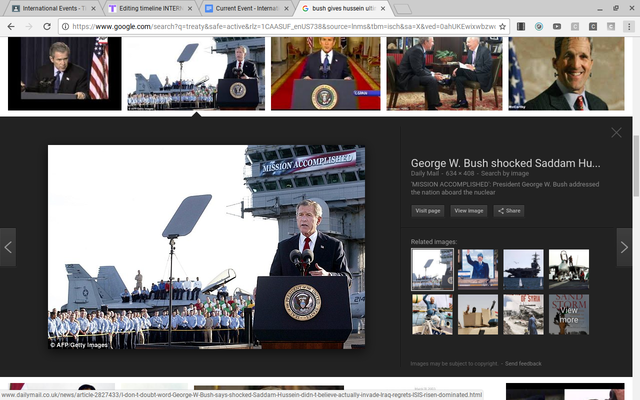This screenshot has width=640, height=400.
Task: Open related image of fighter jet on deck
Action: click(569, 269)
